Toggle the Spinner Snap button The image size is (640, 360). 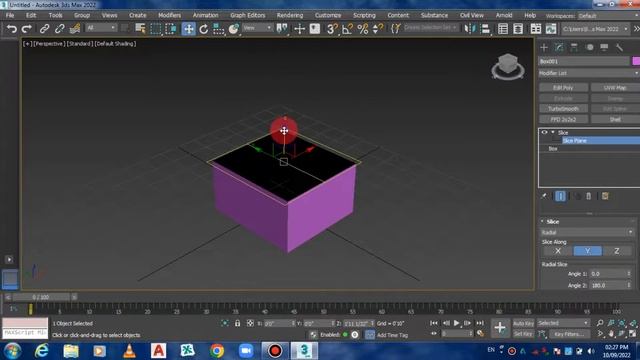[x=378, y=29]
